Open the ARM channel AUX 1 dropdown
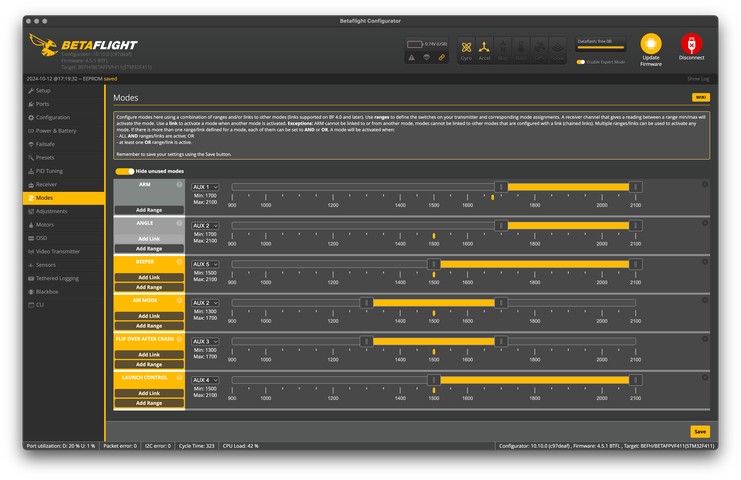 (205, 187)
